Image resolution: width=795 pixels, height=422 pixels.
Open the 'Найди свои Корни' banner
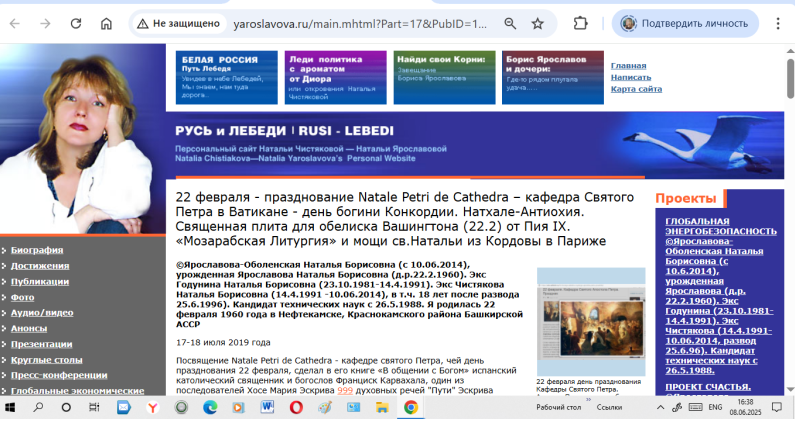point(445,78)
